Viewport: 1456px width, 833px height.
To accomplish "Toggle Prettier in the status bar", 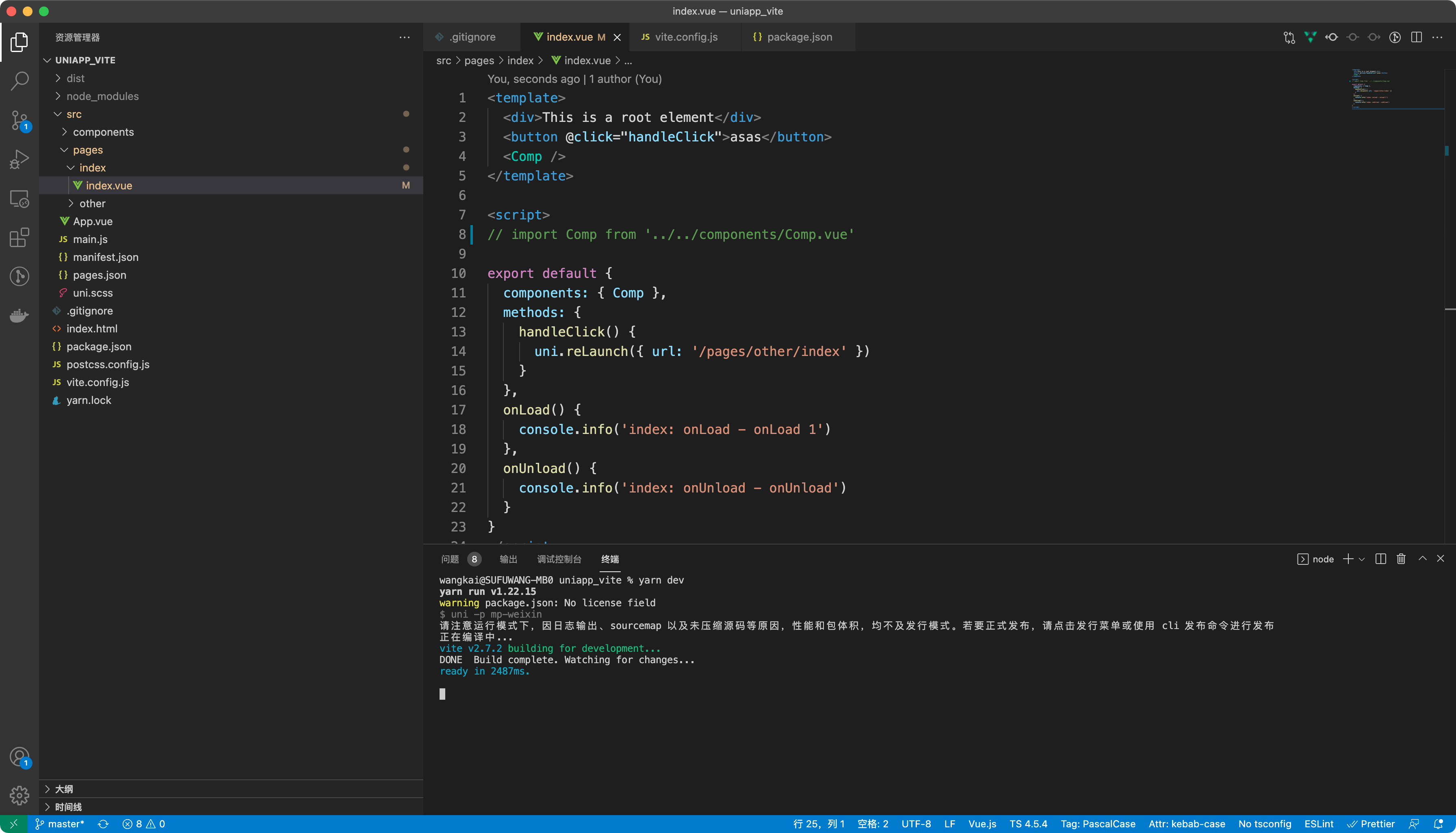I will pyautogui.click(x=1371, y=824).
